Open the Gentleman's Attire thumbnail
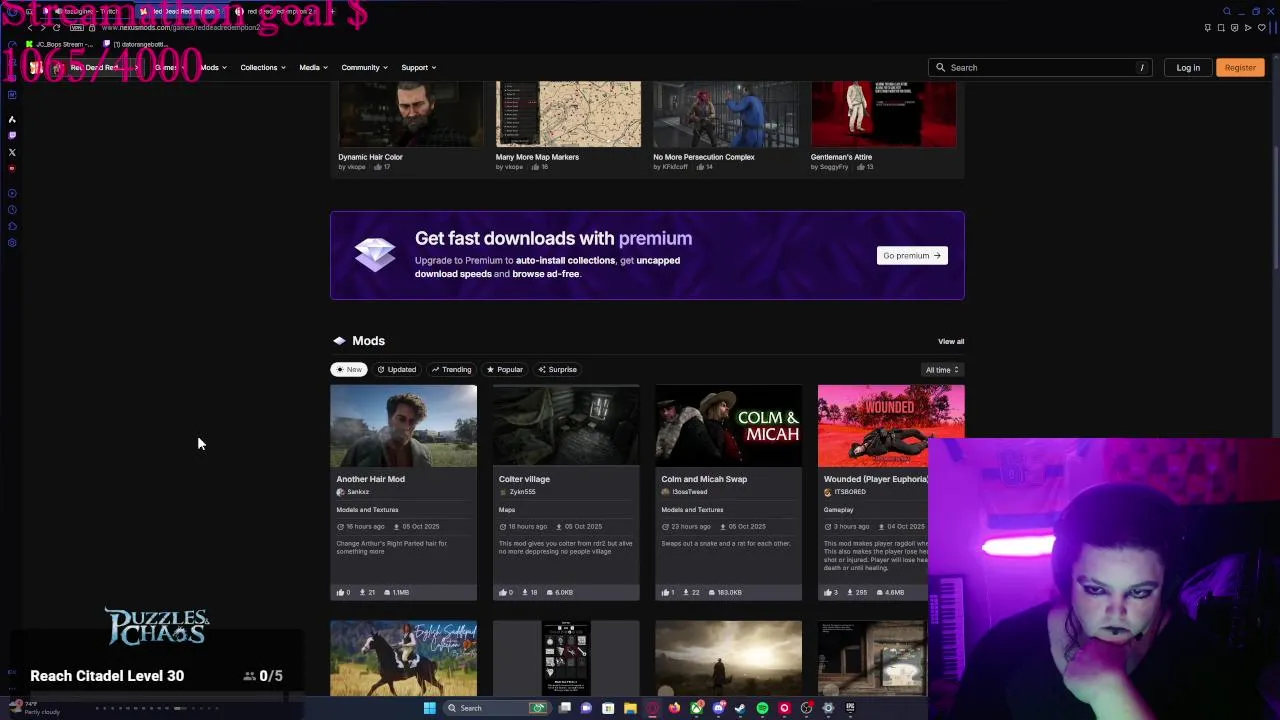This screenshot has width=1280, height=720. (x=884, y=114)
